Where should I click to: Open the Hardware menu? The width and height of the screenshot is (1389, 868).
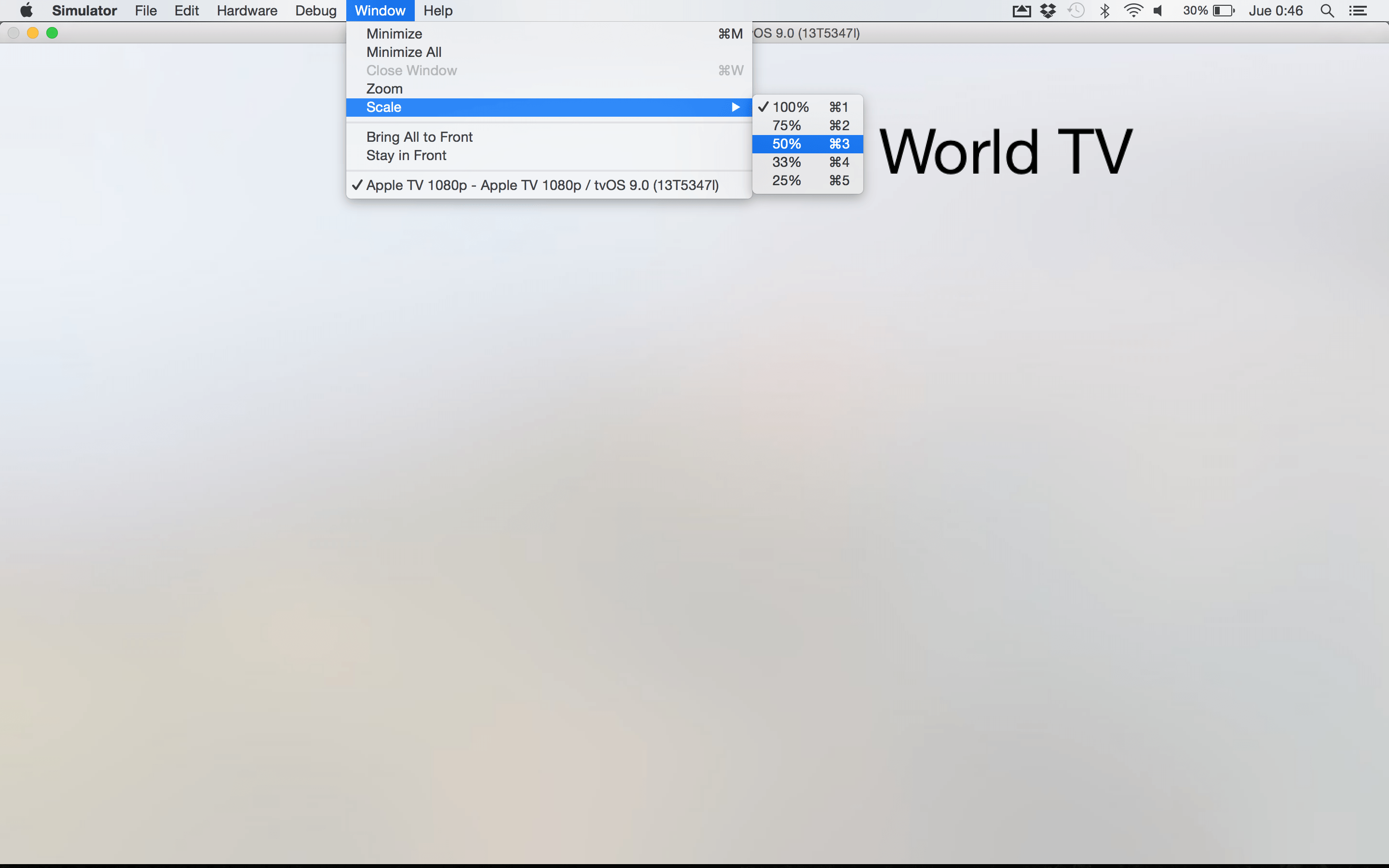pyautogui.click(x=247, y=10)
